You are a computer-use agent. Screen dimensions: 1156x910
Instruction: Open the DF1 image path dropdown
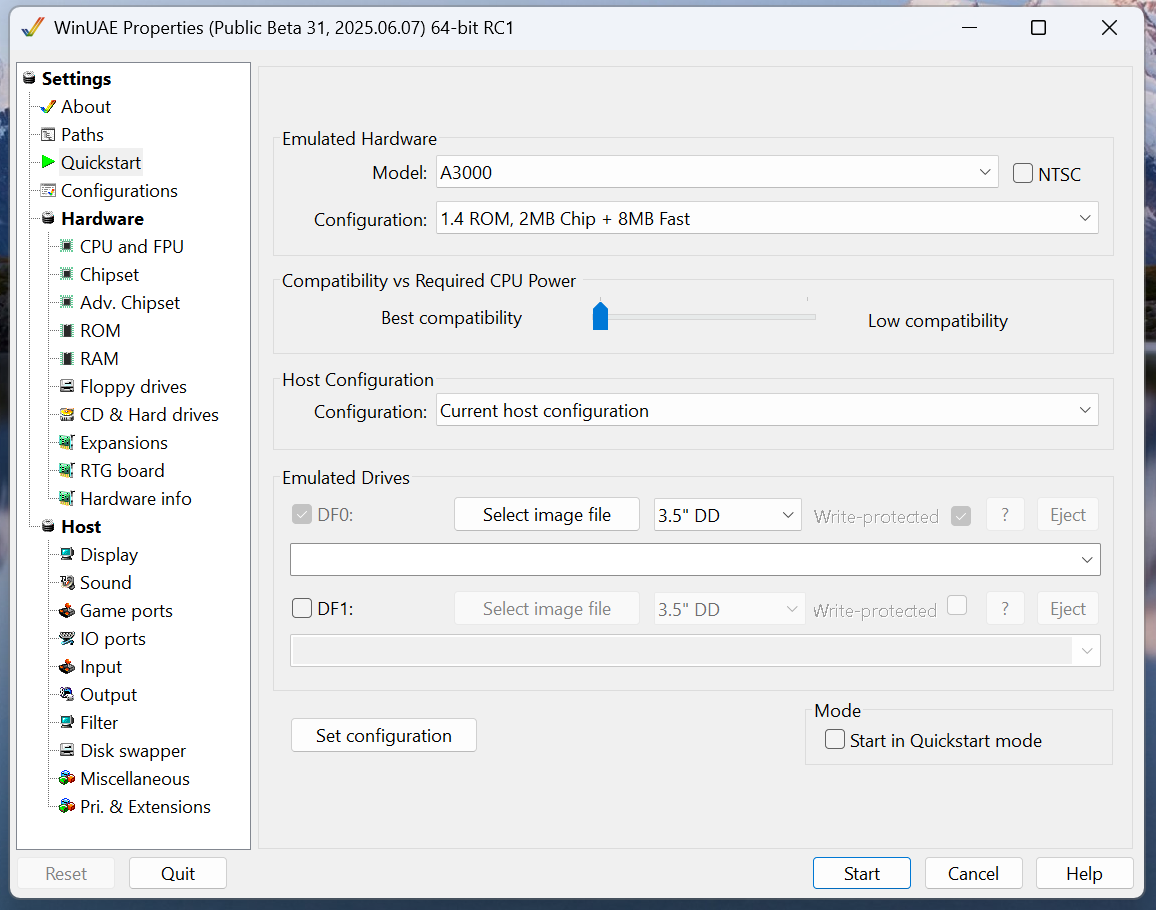pyautogui.click(x=695, y=651)
